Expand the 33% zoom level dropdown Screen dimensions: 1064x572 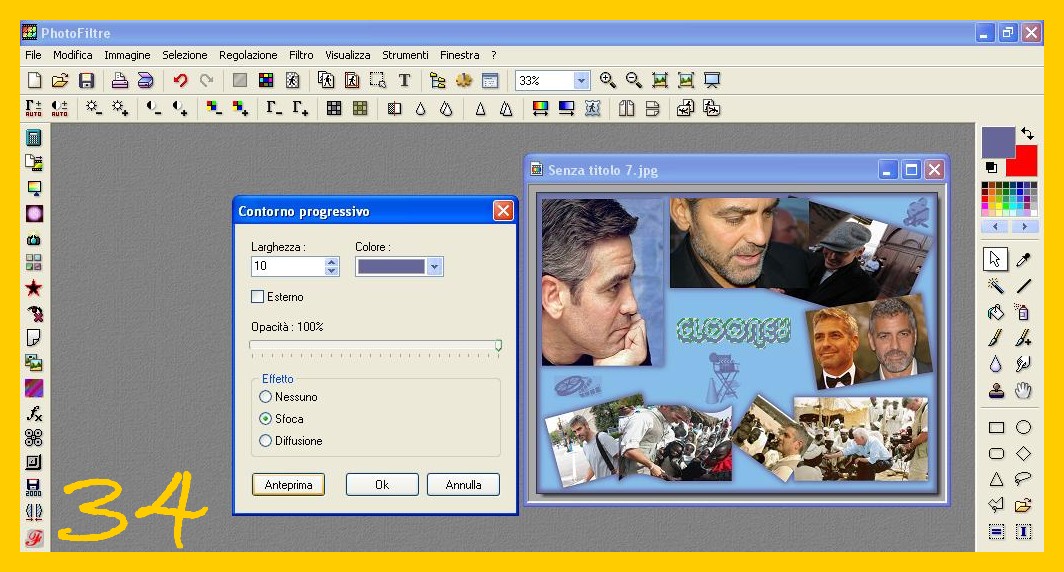point(581,81)
